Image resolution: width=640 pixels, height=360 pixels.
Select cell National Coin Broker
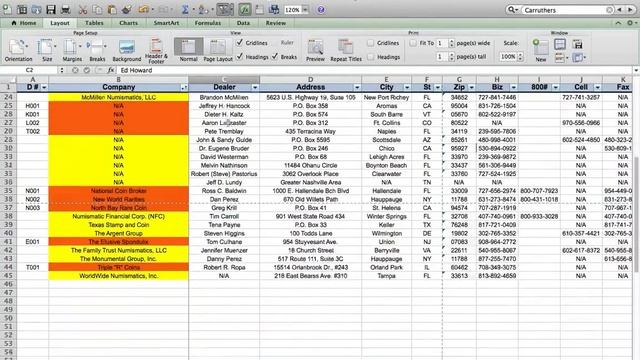tap(118, 191)
